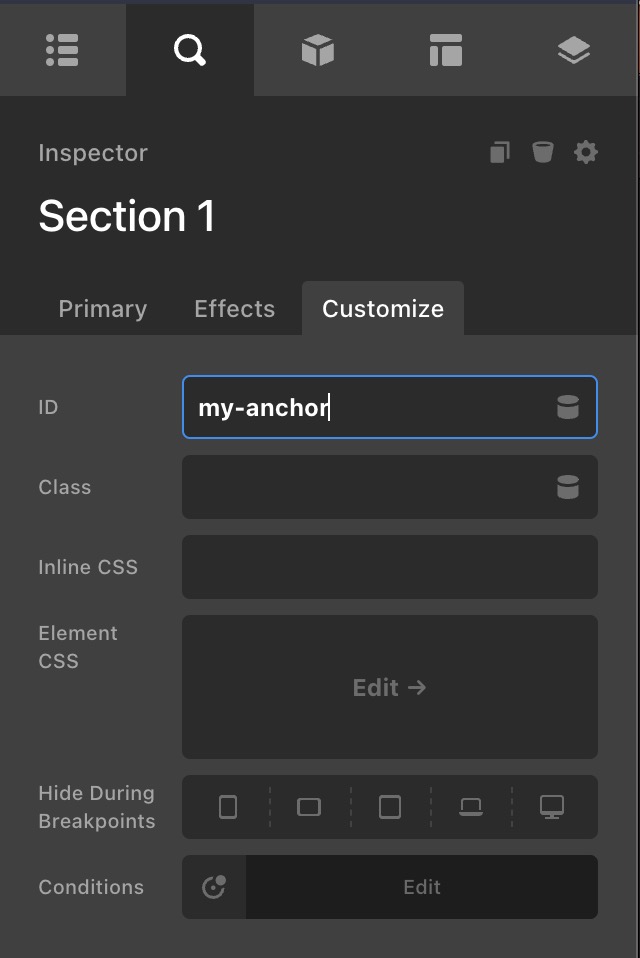Toggle hide on desktop monitor breakpoint
The height and width of the screenshot is (958, 640).
(x=551, y=807)
